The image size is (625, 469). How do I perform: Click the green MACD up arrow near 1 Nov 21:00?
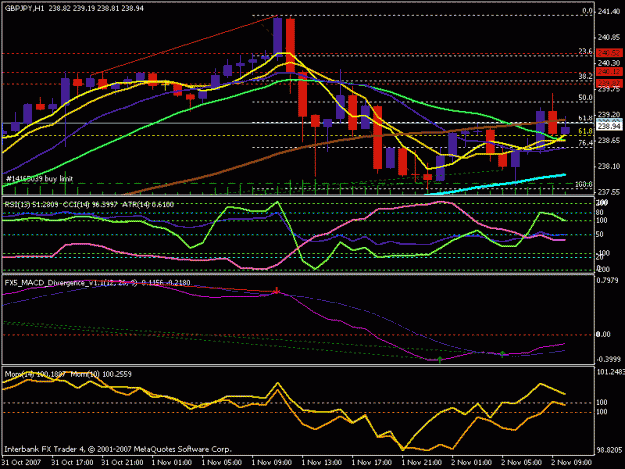(440, 360)
